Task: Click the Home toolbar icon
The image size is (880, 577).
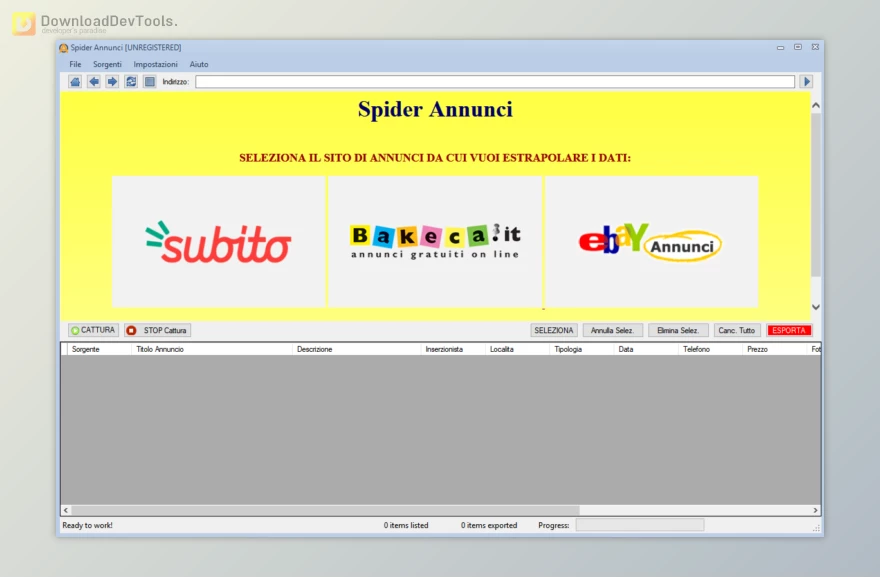Action: tap(75, 82)
